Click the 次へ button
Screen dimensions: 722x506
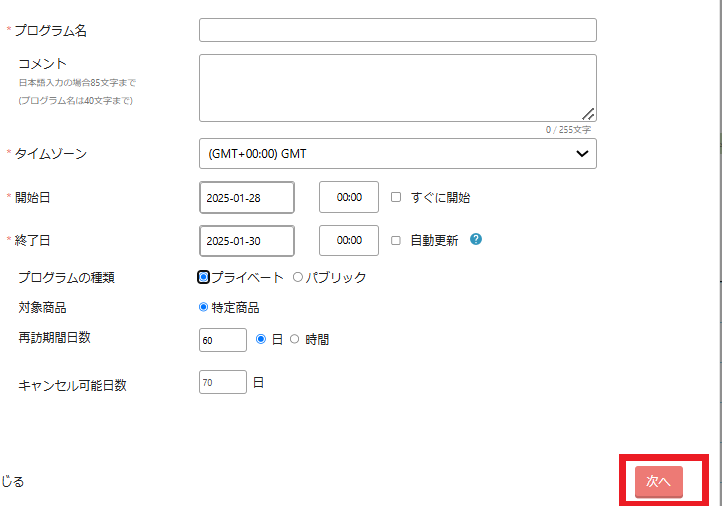[658, 481]
